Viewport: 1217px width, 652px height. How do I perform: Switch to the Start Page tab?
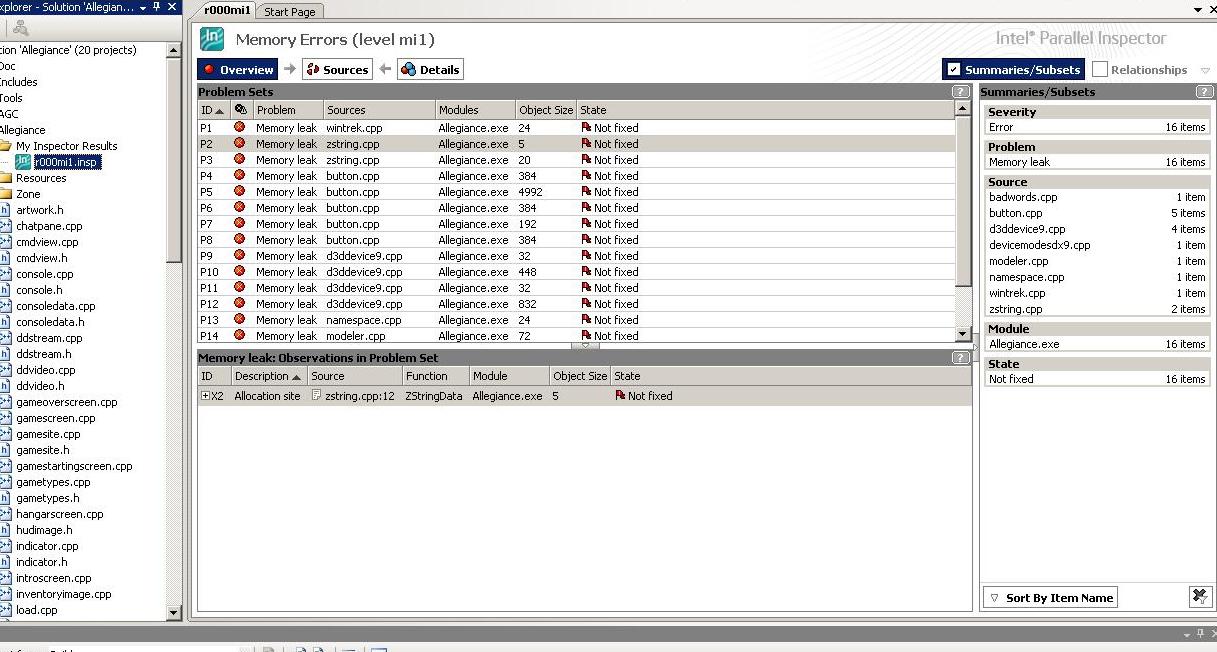tap(290, 12)
